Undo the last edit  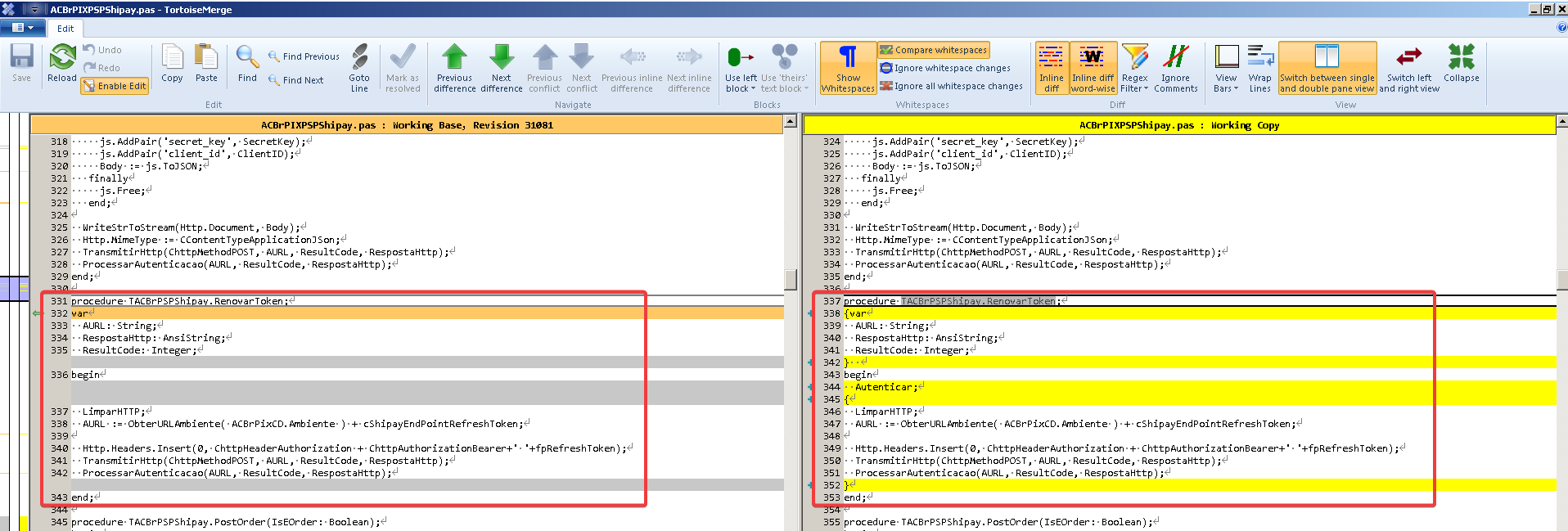click(102, 50)
